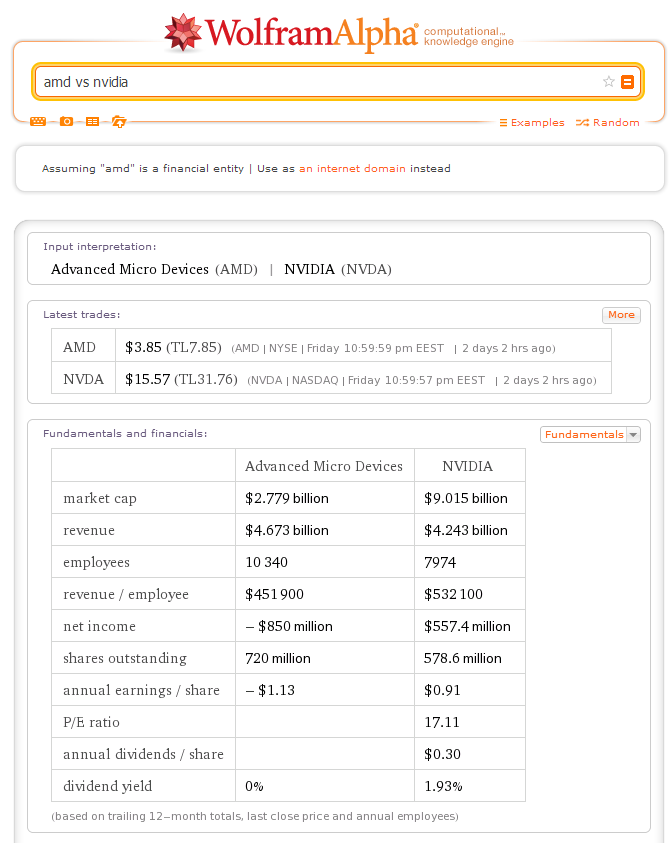This screenshot has width=669, height=843.
Task: Click the 'Input interpretation:' pod title
Action: click(x=99, y=246)
